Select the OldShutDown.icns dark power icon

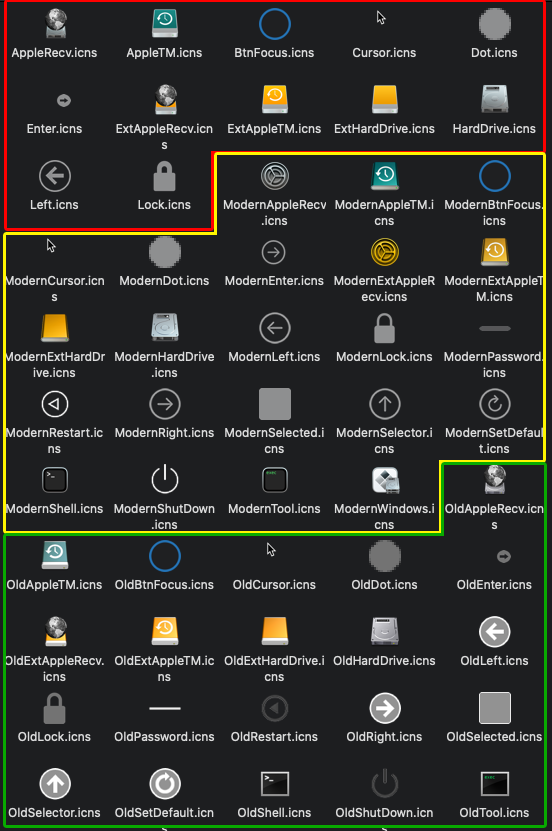click(x=385, y=783)
